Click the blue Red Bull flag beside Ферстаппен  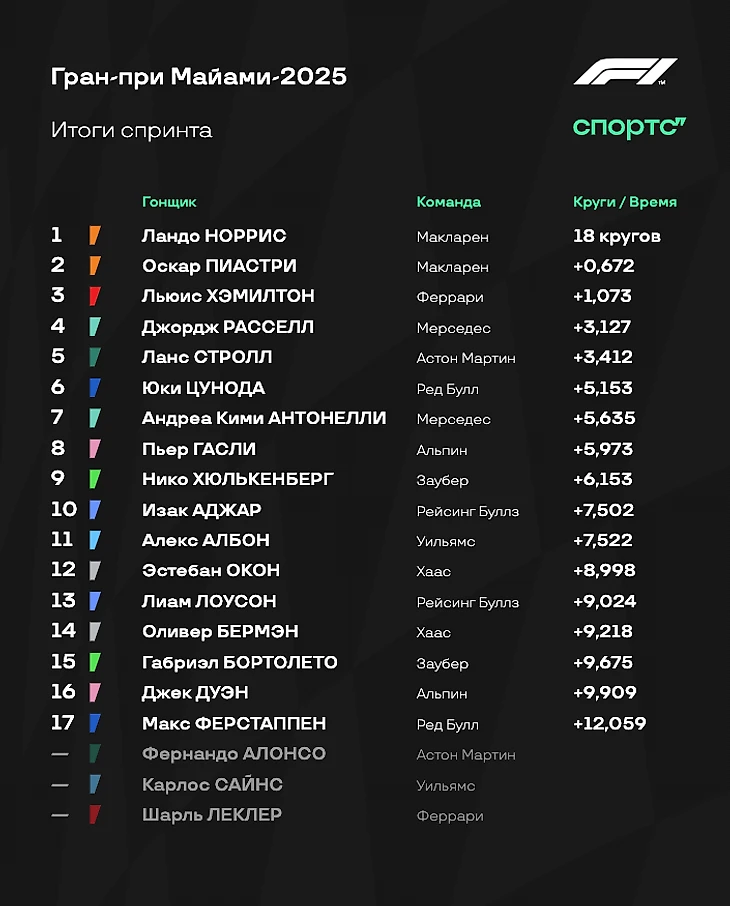tap(94, 723)
